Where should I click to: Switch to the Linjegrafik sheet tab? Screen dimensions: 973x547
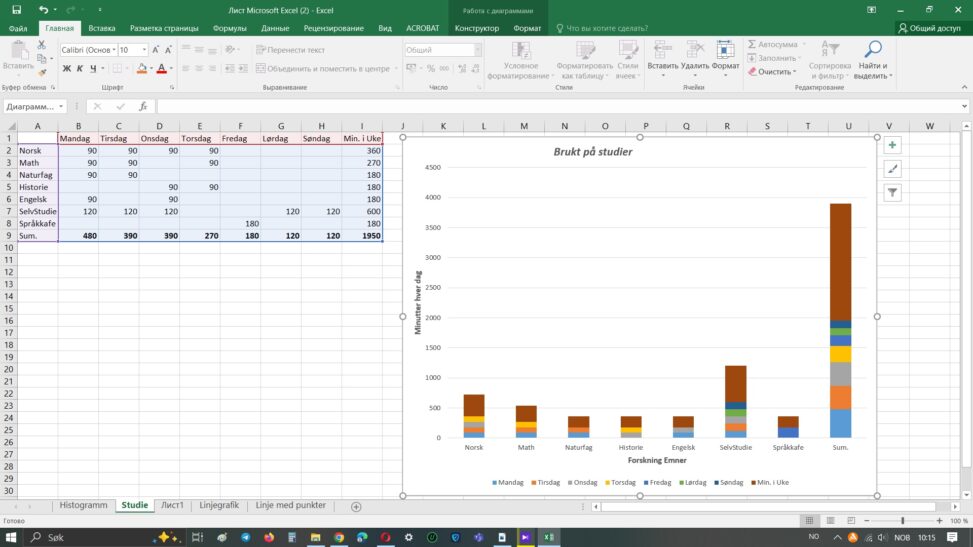[219, 505]
